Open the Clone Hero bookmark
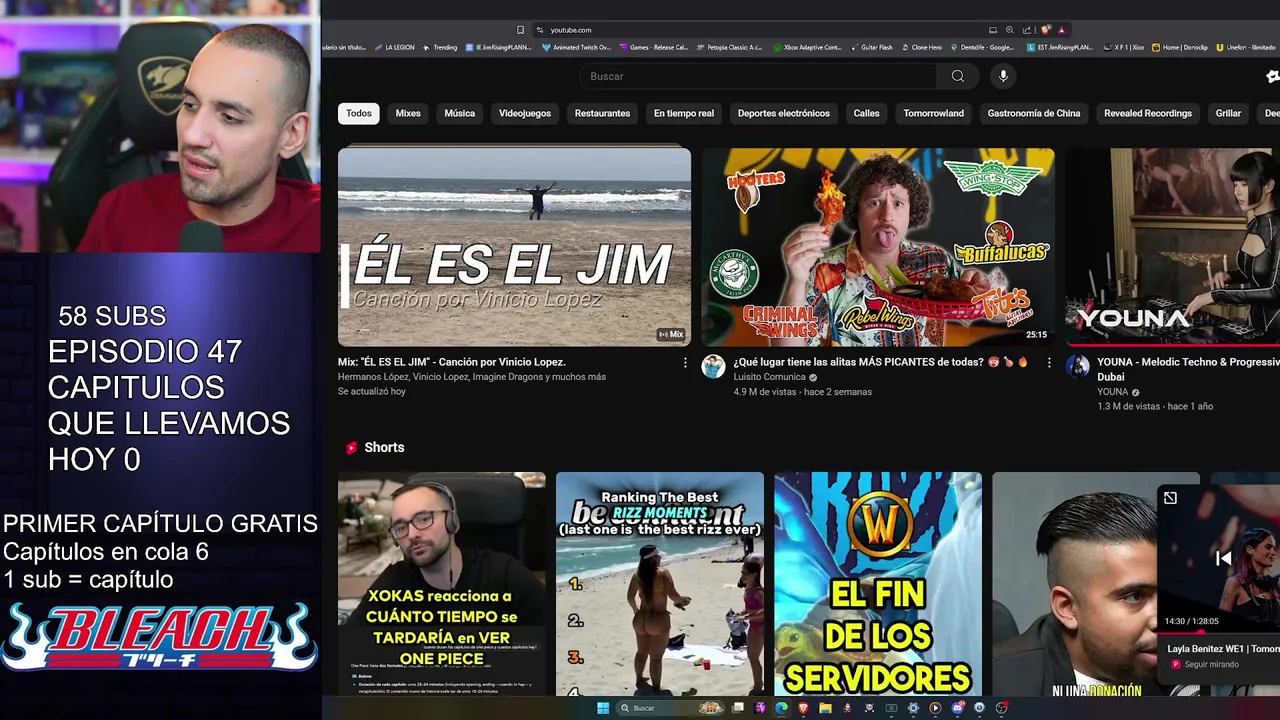Screen dimensions: 1280x720 921,47
